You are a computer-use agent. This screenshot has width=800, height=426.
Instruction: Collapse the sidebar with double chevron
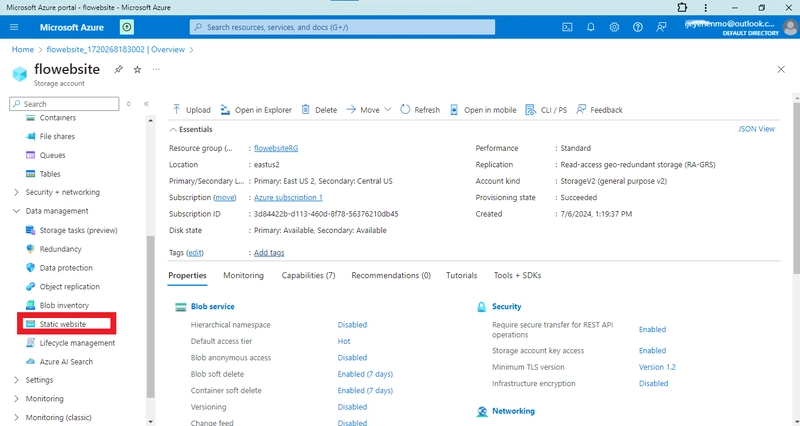[x=146, y=104]
